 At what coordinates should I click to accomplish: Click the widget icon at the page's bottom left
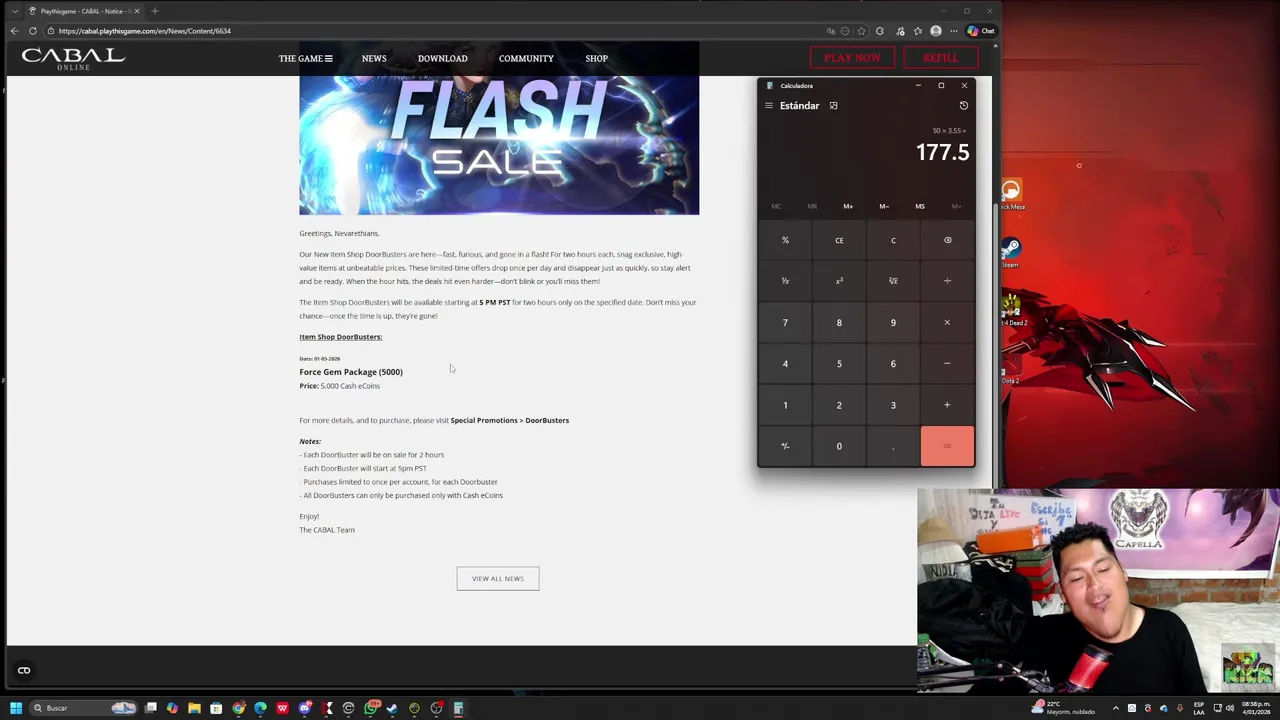(24, 670)
